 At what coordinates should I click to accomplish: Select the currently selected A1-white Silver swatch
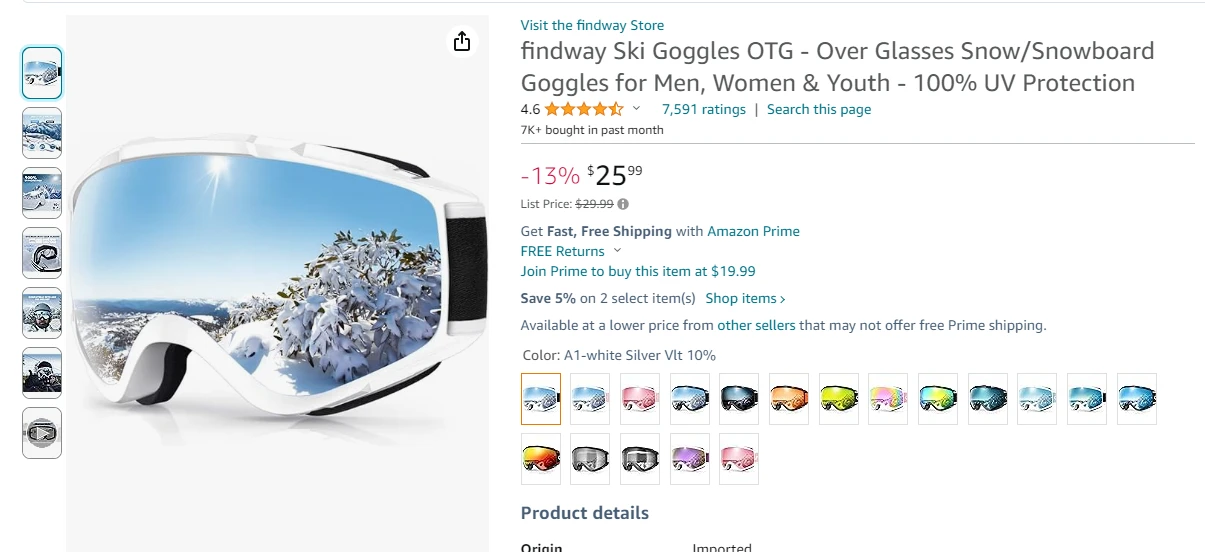click(x=541, y=399)
